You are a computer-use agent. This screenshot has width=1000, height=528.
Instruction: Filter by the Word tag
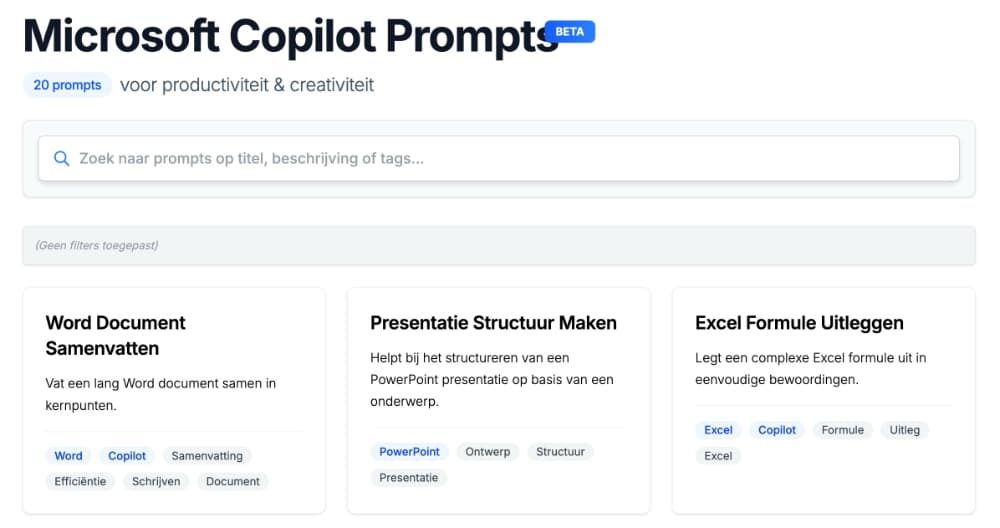pyautogui.click(x=68, y=456)
